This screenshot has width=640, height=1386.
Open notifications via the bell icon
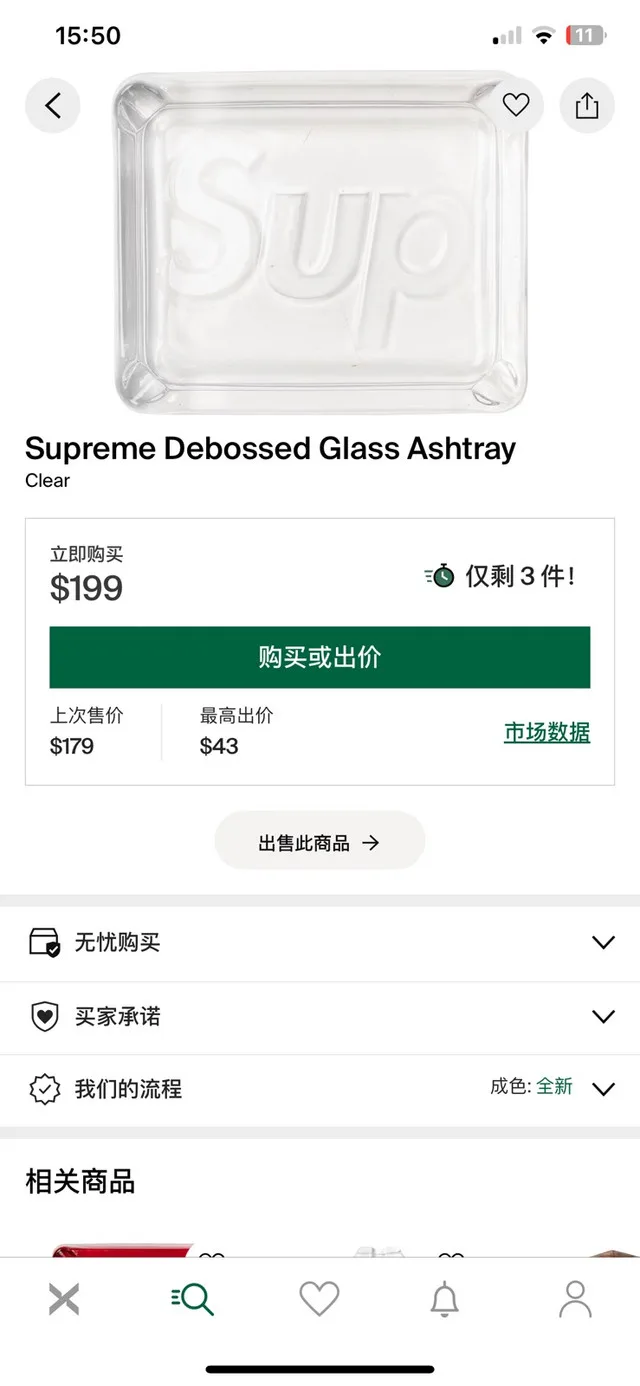point(447,1297)
